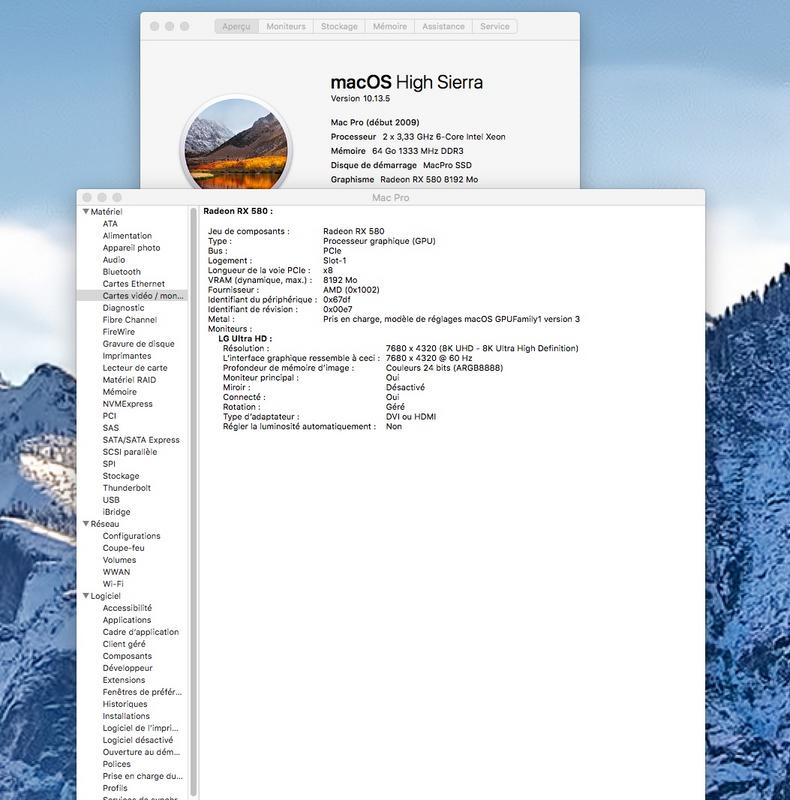This screenshot has height=800, width=790.
Task: Select Matériel RAID in the sidebar
Action: click(x=129, y=380)
